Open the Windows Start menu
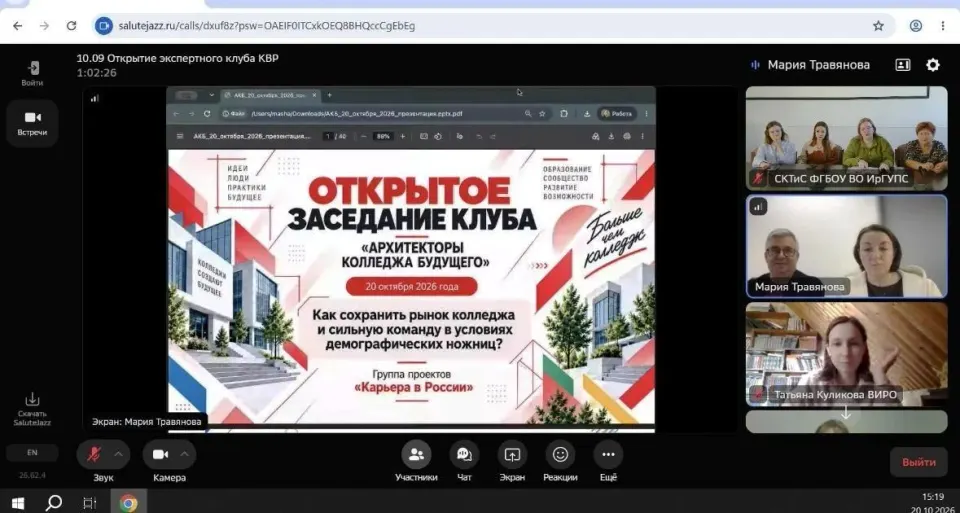 (x=18, y=503)
